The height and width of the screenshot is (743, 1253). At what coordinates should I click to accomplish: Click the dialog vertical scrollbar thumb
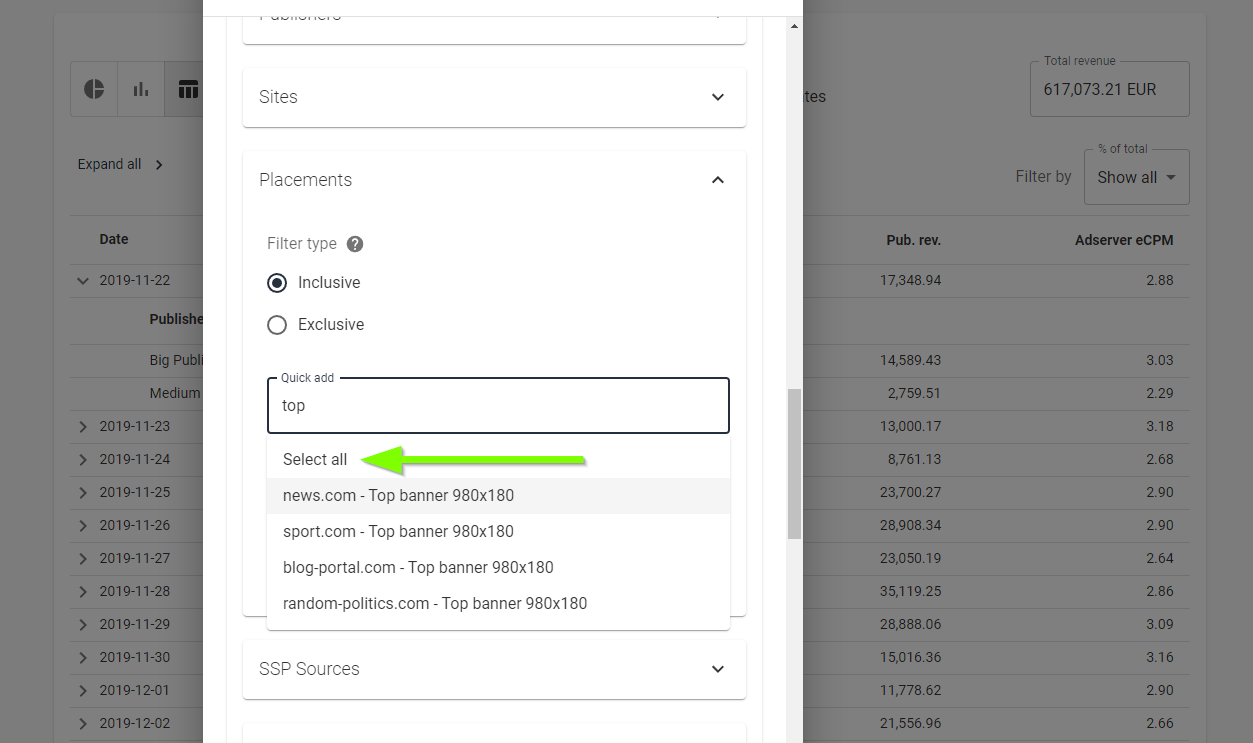(794, 464)
